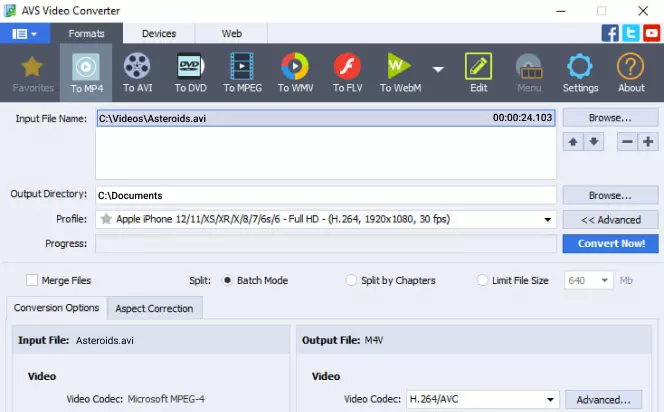Select the Split by Chapters option

point(351,280)
